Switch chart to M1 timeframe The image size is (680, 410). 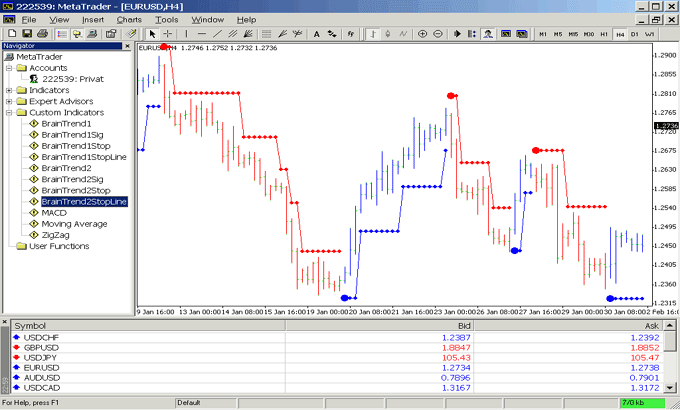544,33
